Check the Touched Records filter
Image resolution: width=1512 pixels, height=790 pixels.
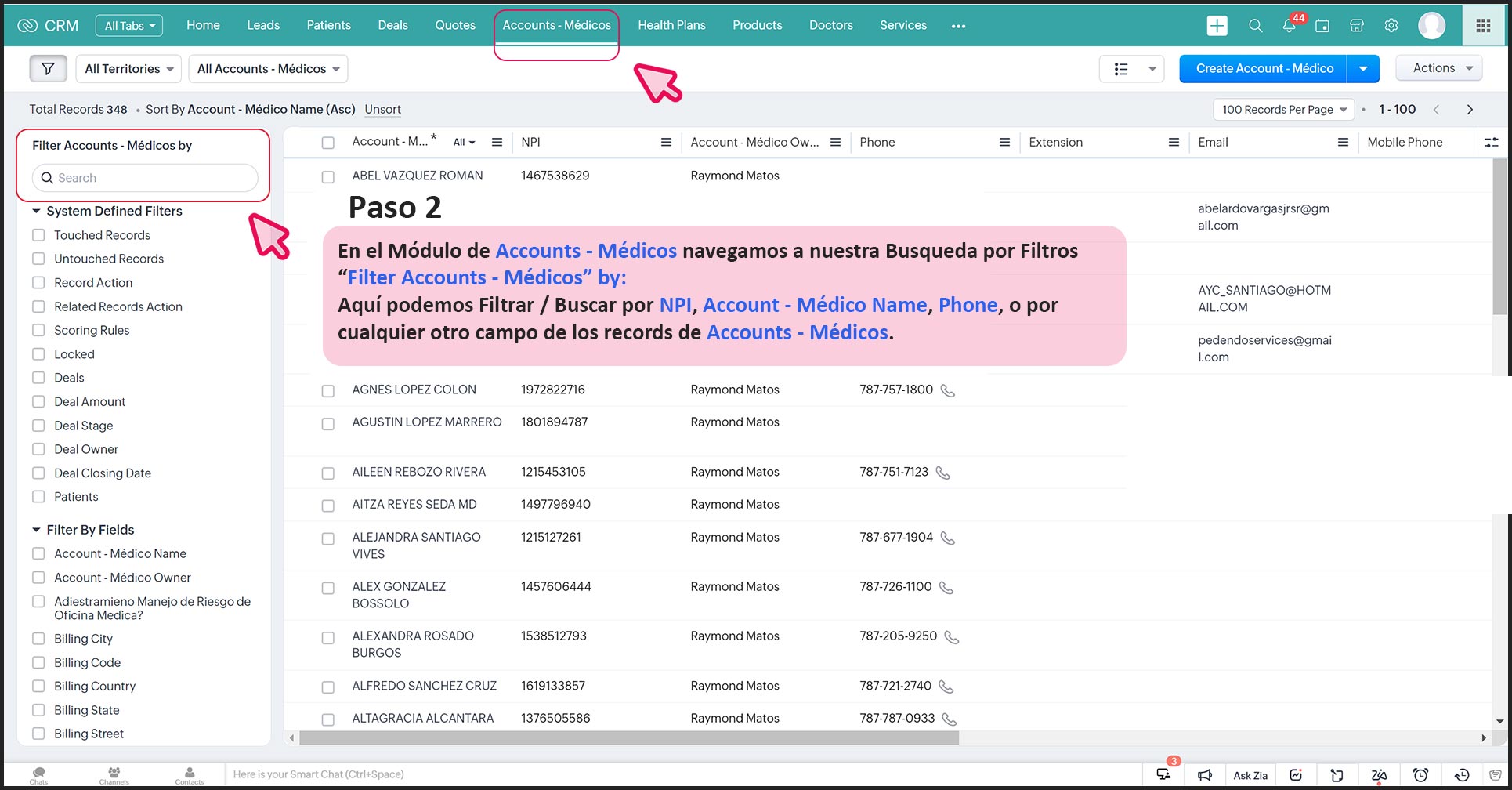(38, 235)
